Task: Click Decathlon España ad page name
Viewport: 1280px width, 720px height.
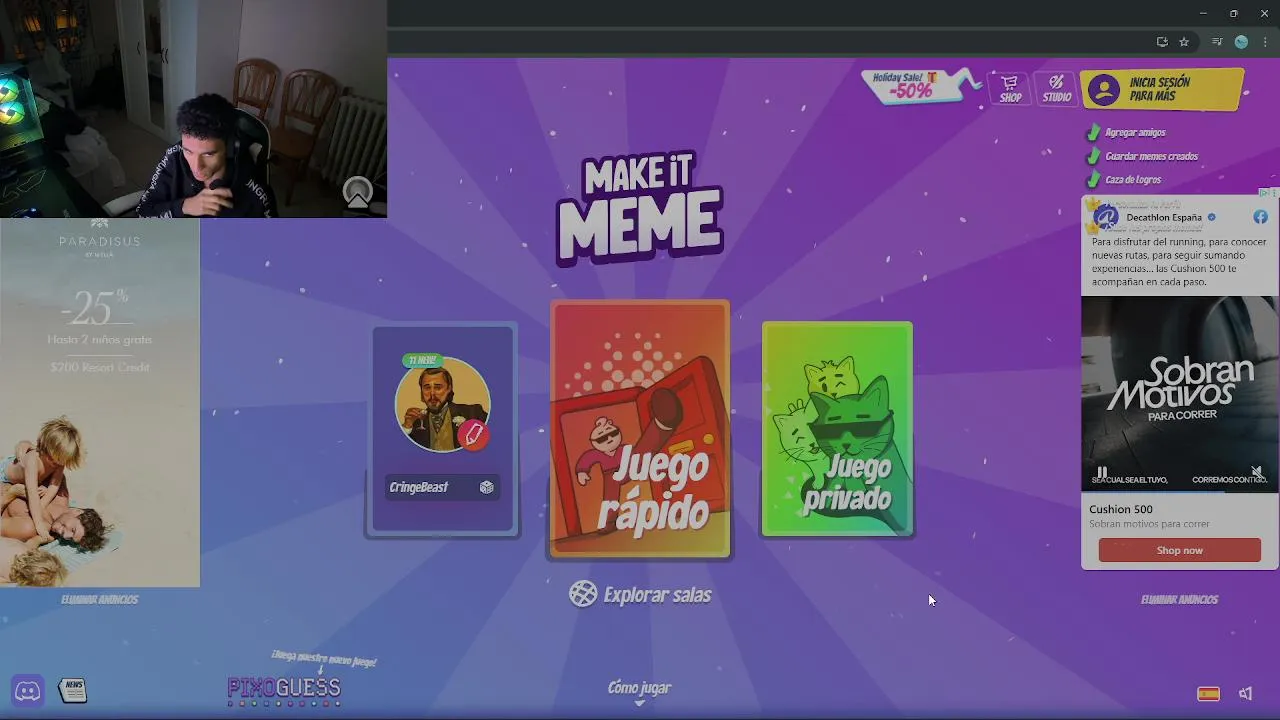Action: click(1164, 217)
